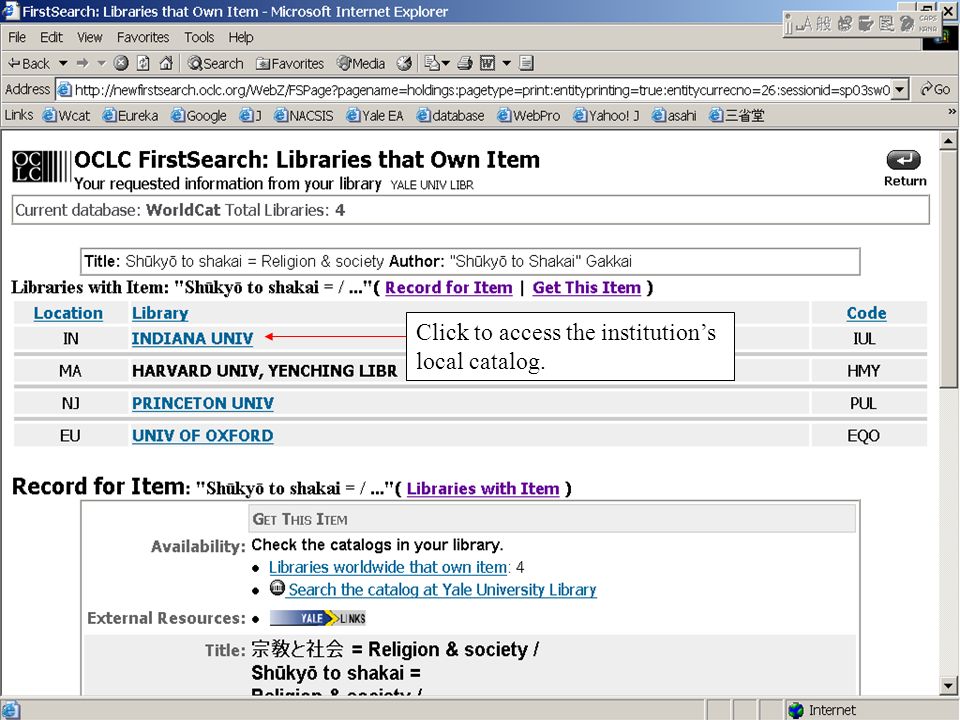Sort by the Code column header
Image resolution: width=960 pixels, height=720 pixels.
(x=866, y=313)
